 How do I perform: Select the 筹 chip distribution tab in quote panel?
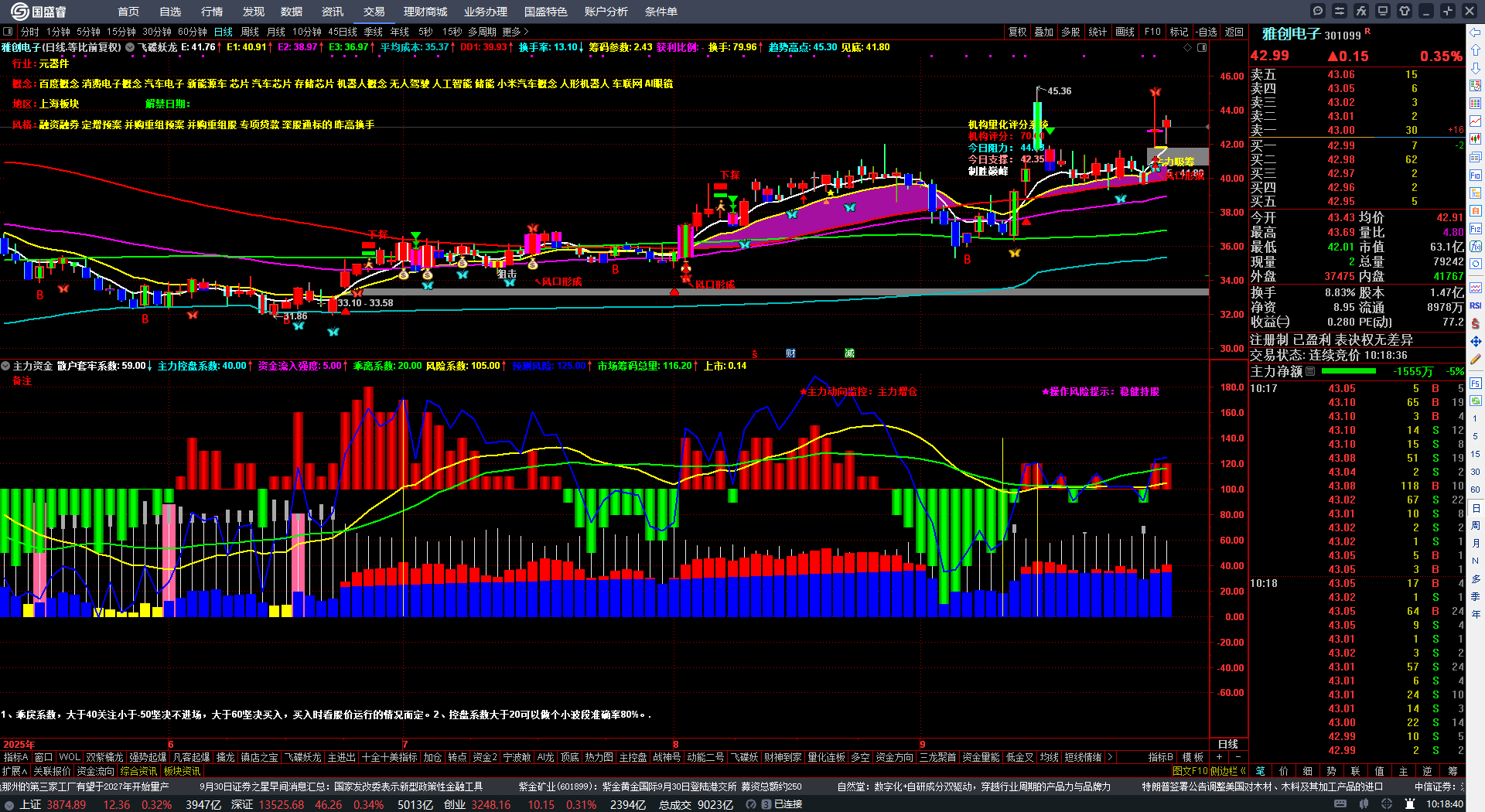click(x=1453, y=771)
